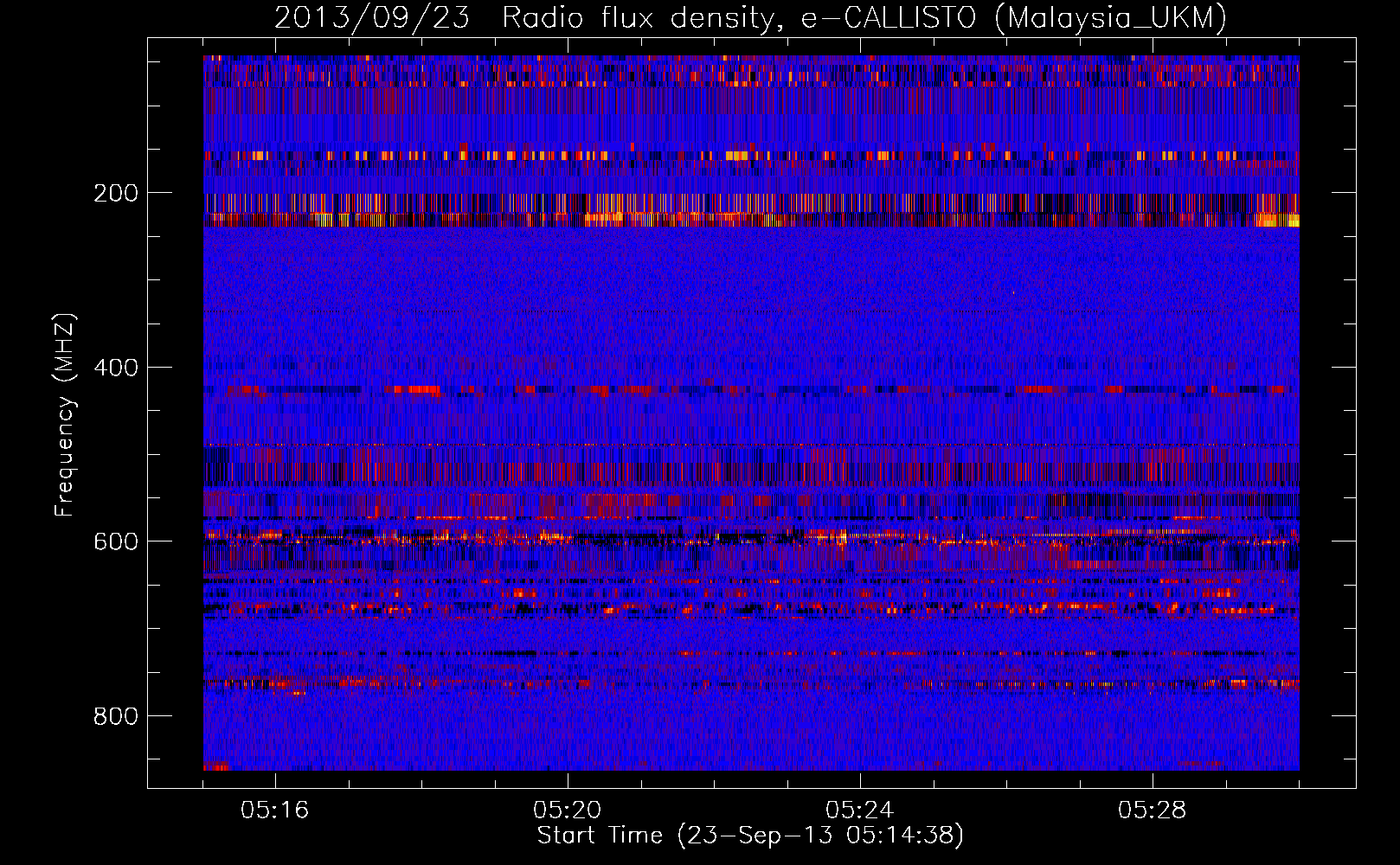Click the 05:24 time tick label
1400x865 pixels.
point(860,811)
